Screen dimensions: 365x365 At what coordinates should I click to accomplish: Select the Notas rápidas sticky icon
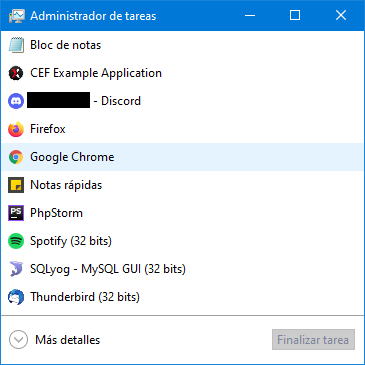point(16,185)
